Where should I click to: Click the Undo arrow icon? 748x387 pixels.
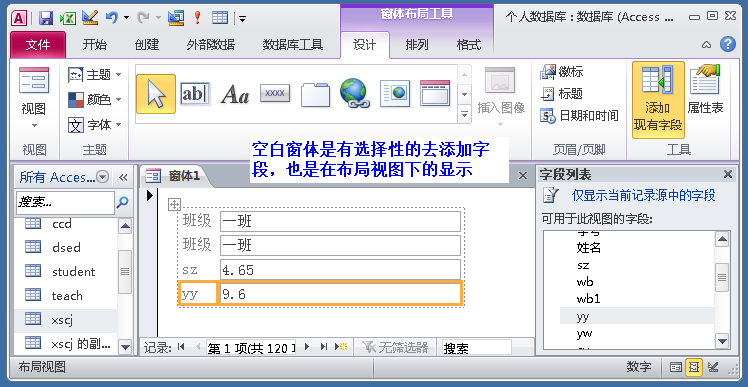click(x=111, y=18)
